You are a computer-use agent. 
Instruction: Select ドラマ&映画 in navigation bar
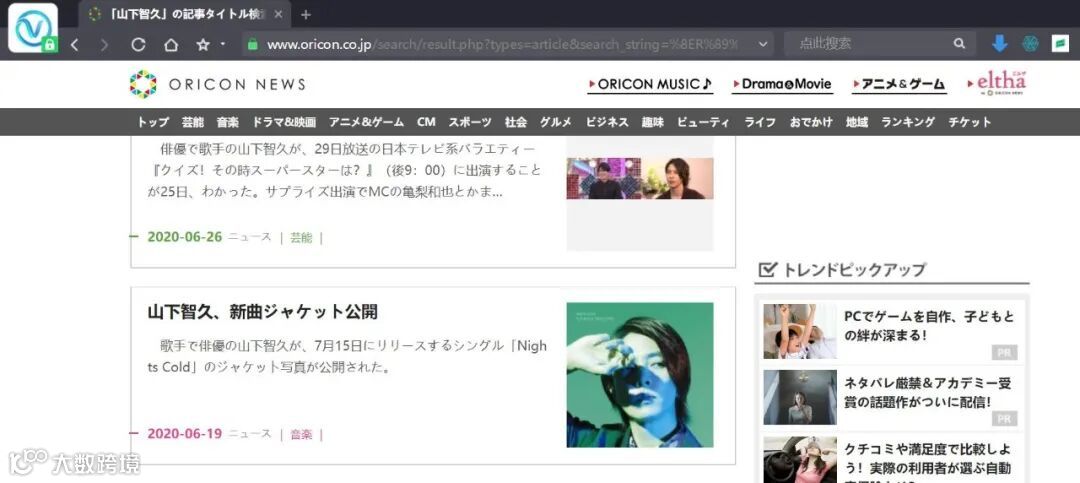284,122
